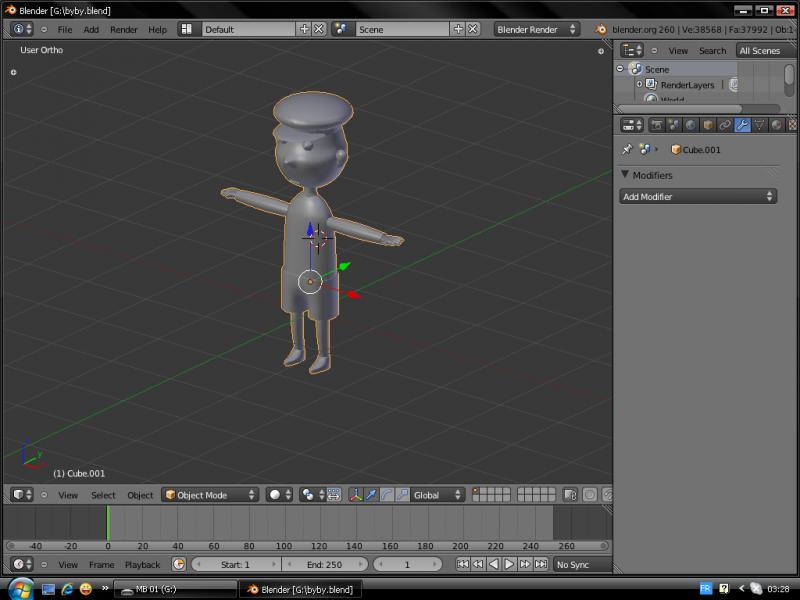Open the Render menu
This screenshot has width=800, height=600.
coord(123,30)
